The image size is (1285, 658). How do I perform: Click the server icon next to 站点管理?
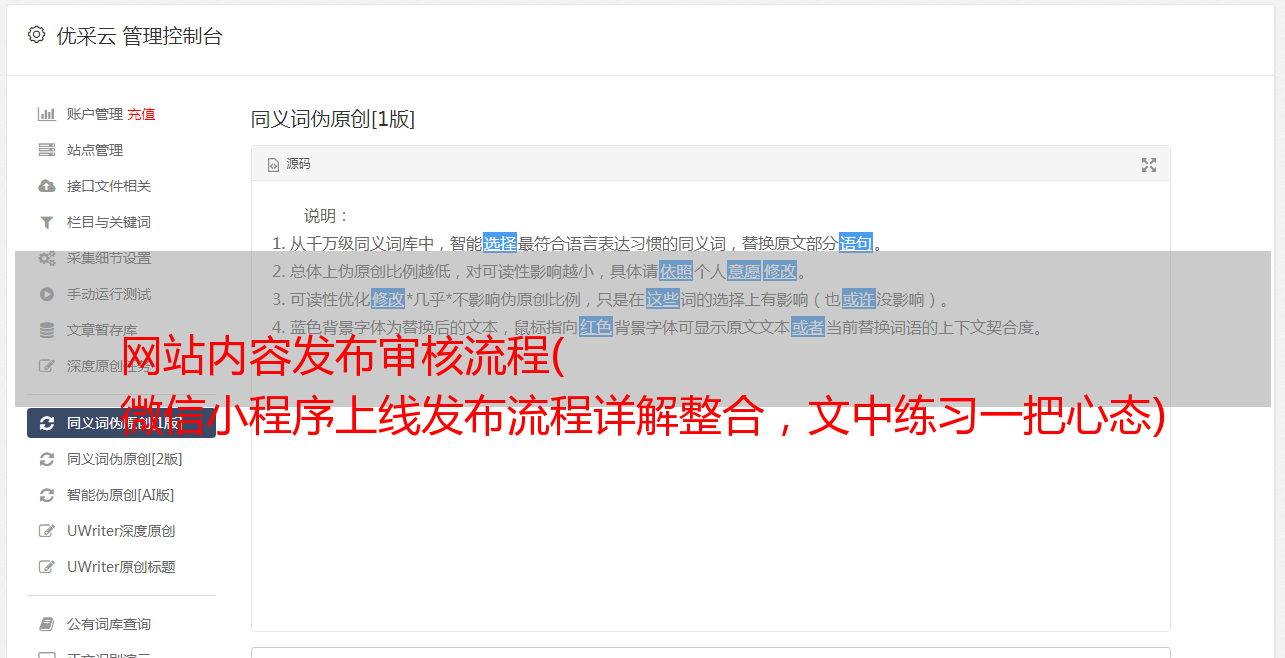point(46,150)
